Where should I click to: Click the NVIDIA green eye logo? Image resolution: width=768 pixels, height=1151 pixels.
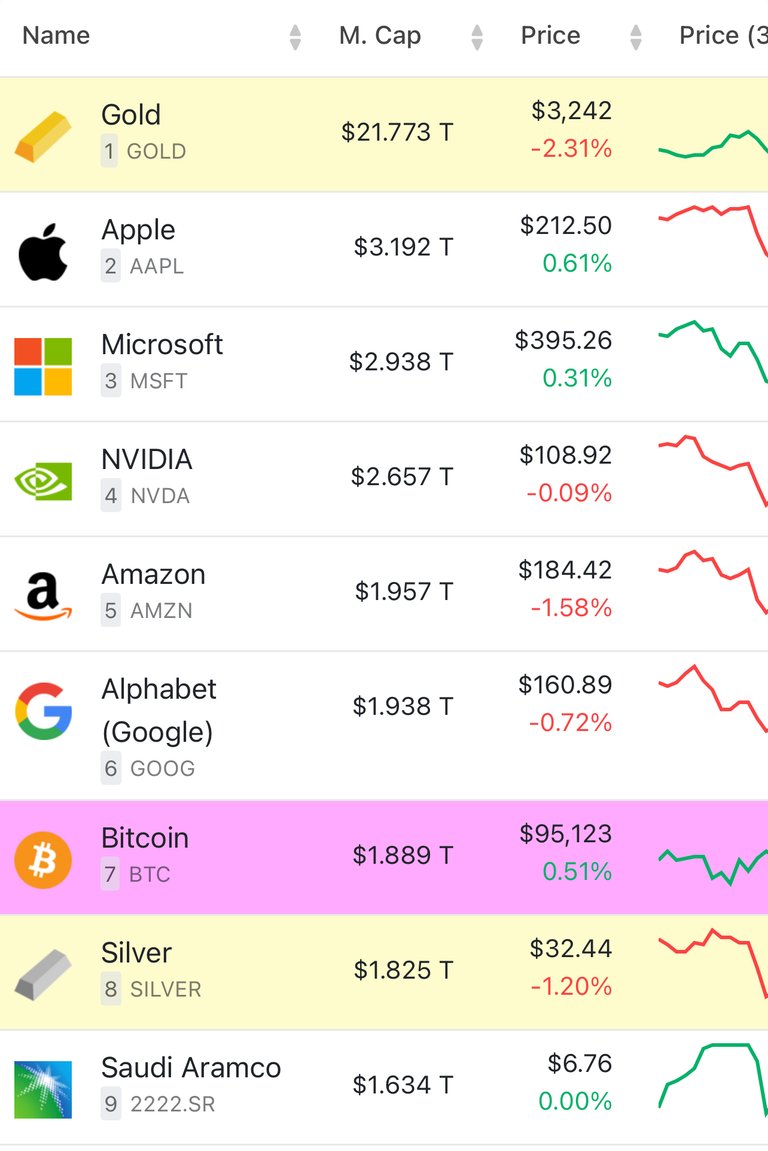[43, 481]
